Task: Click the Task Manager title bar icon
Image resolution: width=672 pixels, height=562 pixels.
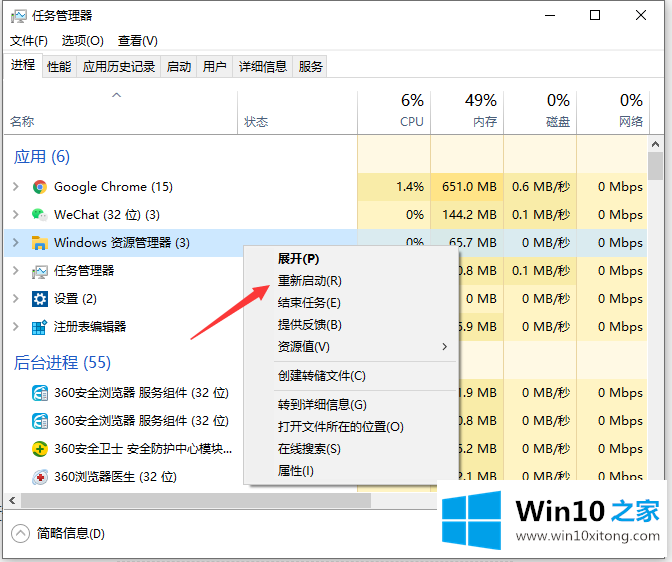Action: pos(18,16)
